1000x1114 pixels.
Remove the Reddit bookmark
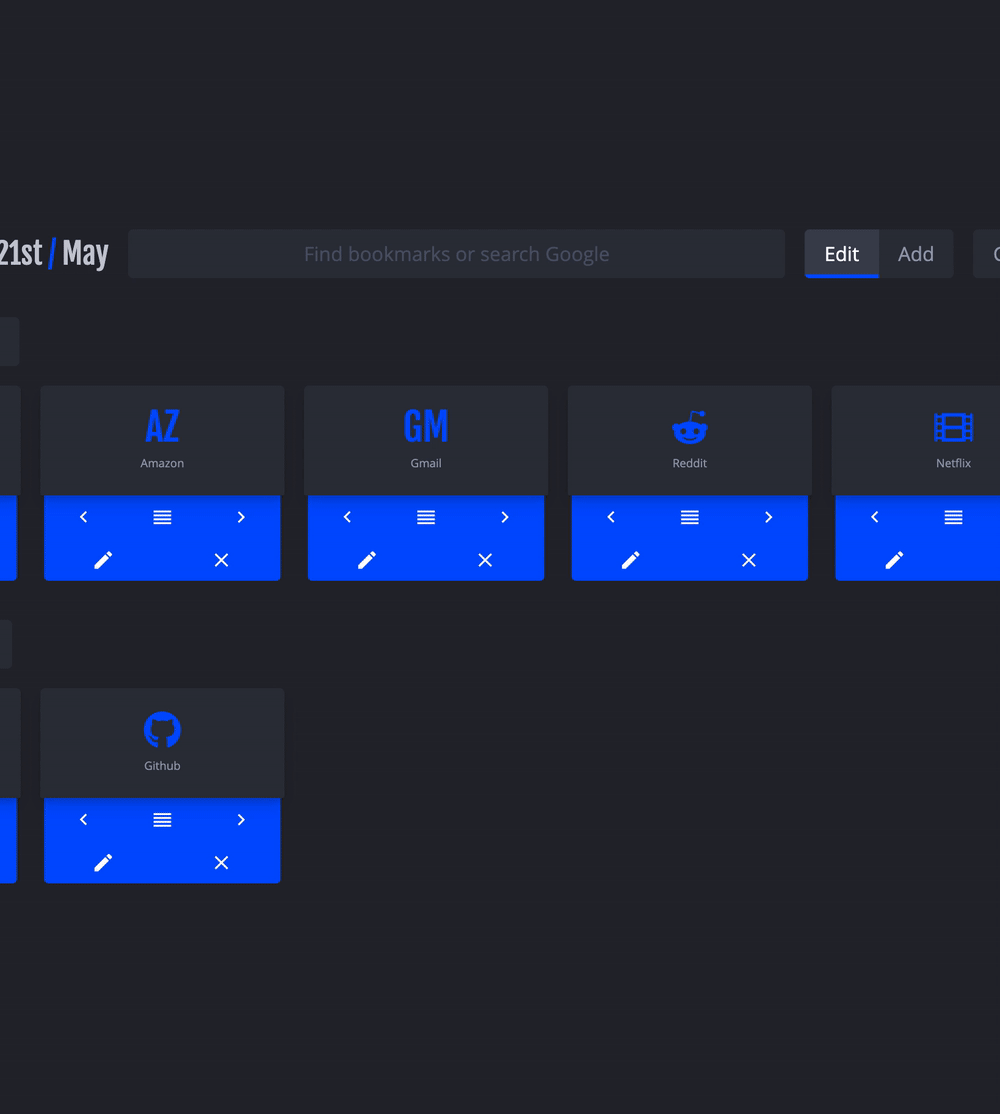(749, 560)
